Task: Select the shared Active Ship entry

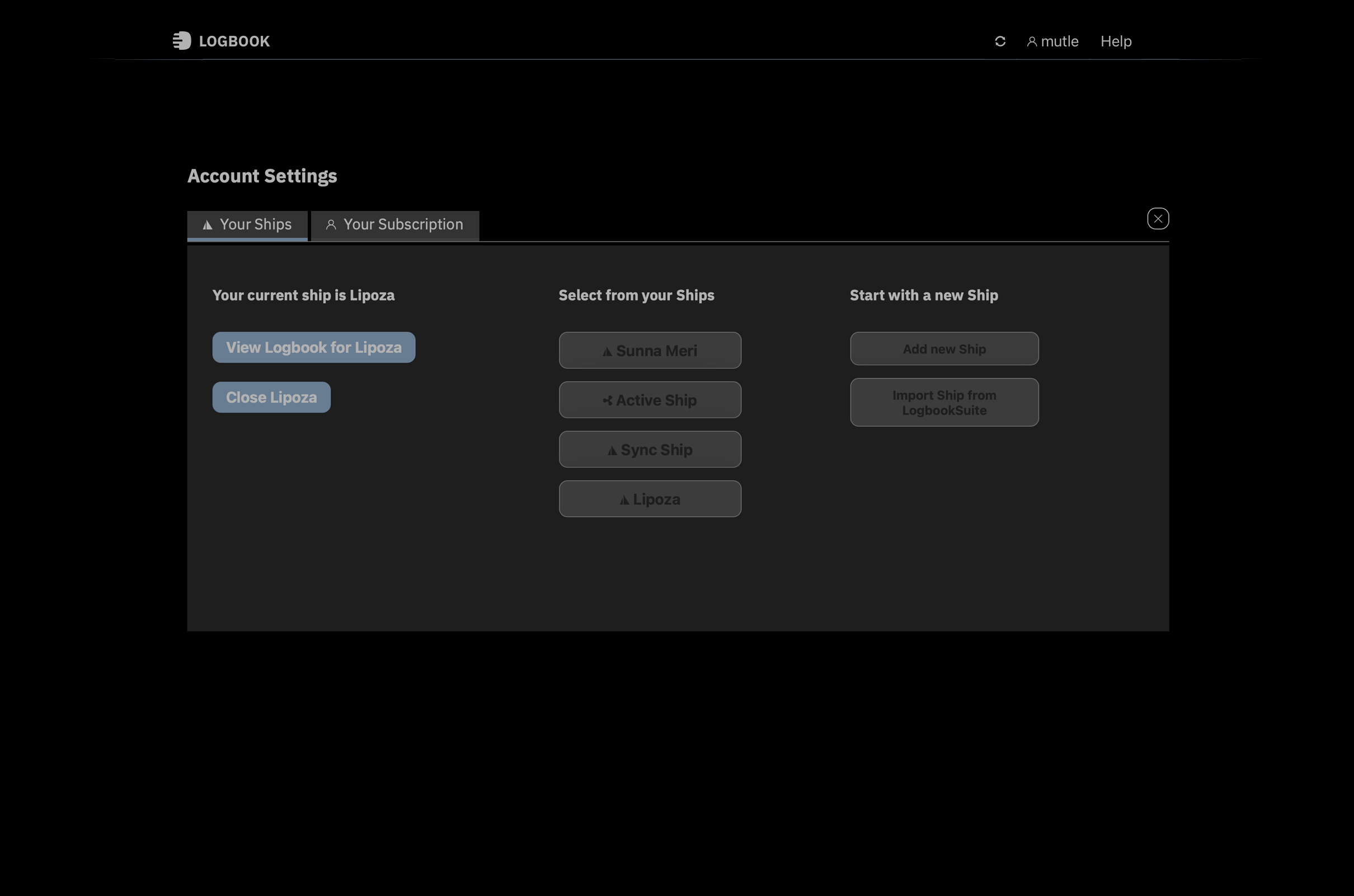Action: (650, 400)
